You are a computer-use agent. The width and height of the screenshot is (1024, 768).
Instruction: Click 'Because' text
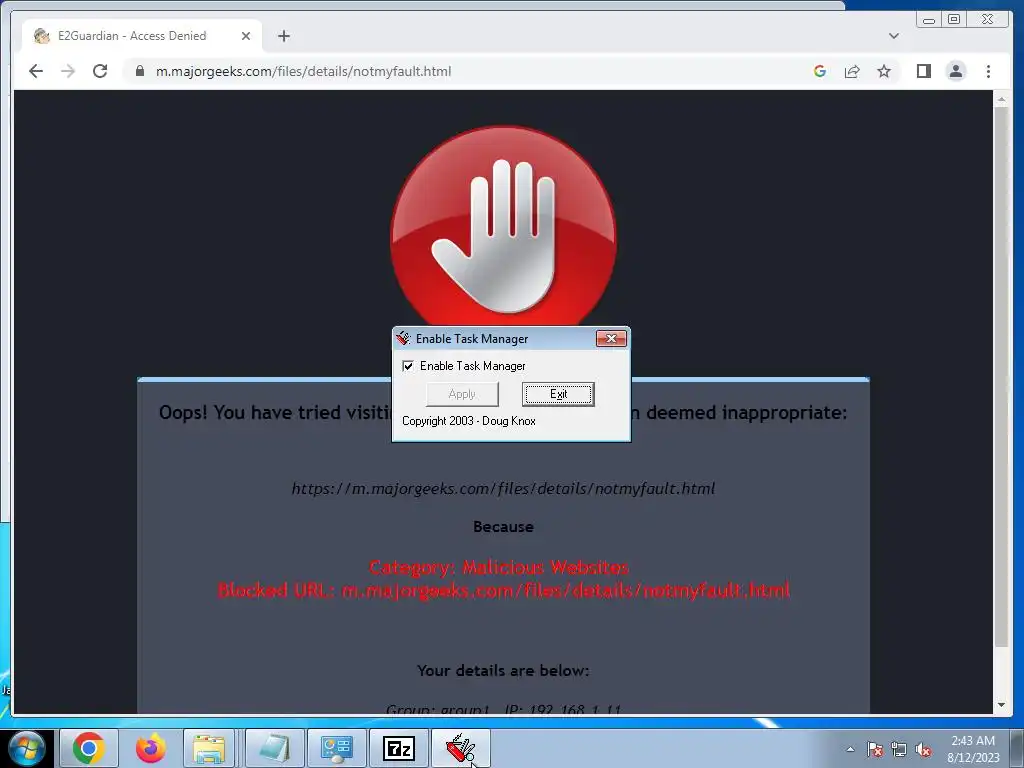[x=503, y=526]
